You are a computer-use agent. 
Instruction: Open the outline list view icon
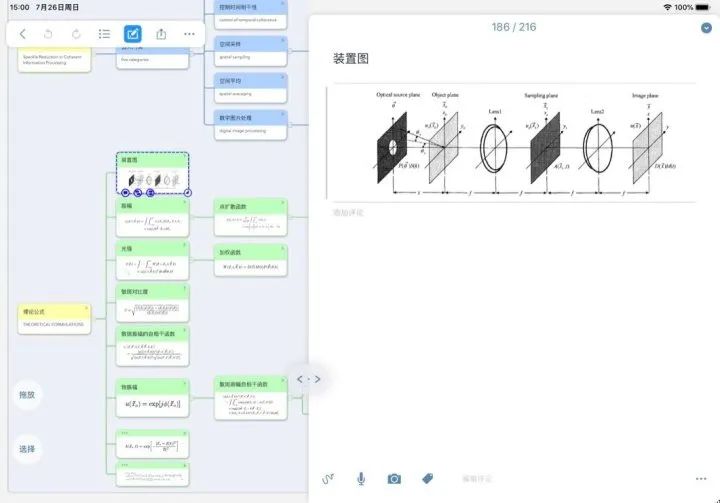[105, 34]
